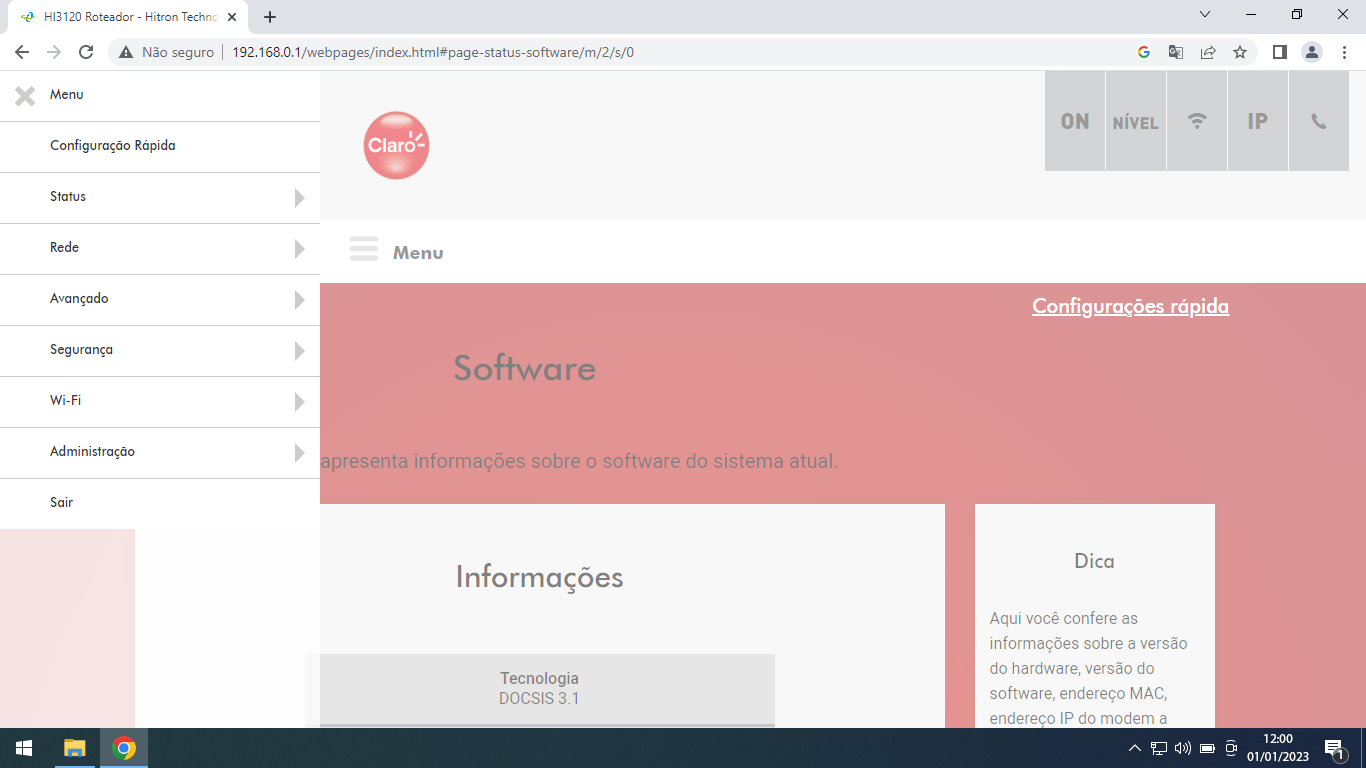1366x768 pixels.
Task: Toggle the browser side panel icon
Action: coord(1279,52)
